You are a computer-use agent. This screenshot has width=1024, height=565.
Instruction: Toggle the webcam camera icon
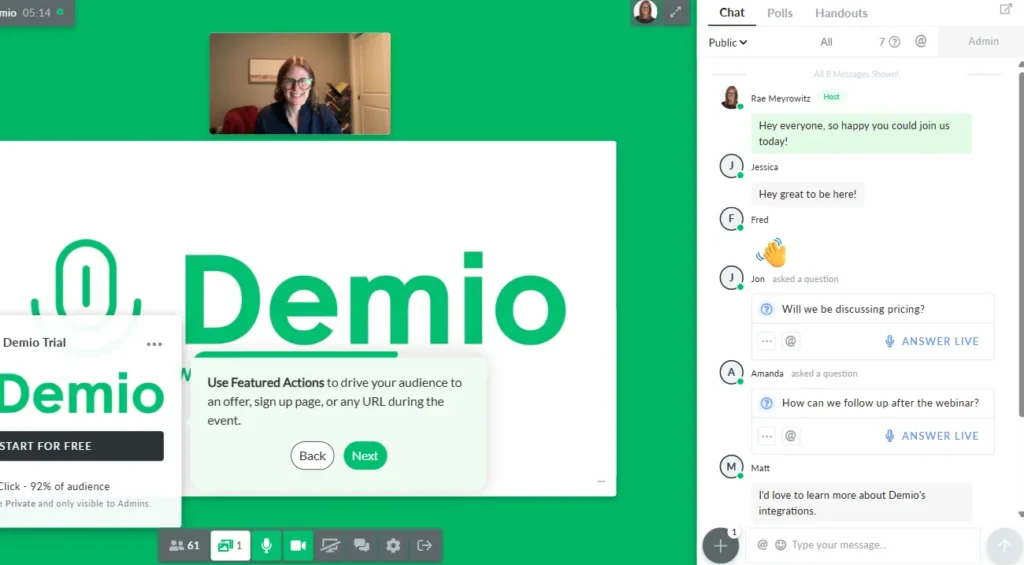click(x=298, y=545)
